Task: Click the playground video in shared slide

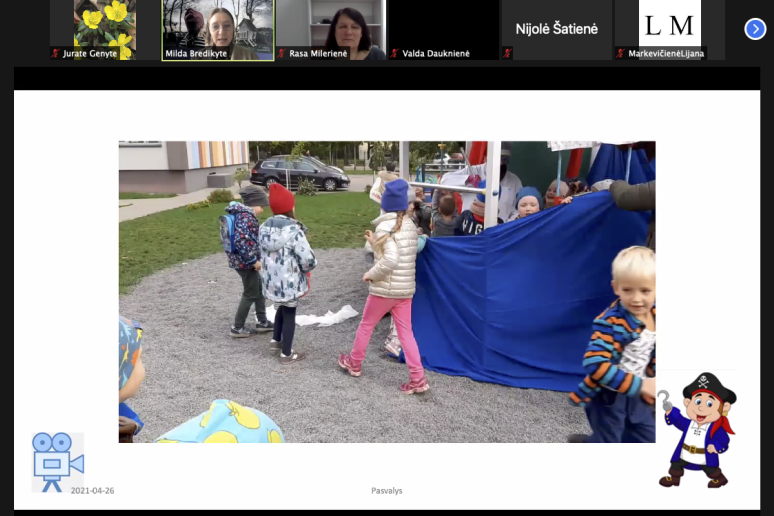Action: point(387,292)
